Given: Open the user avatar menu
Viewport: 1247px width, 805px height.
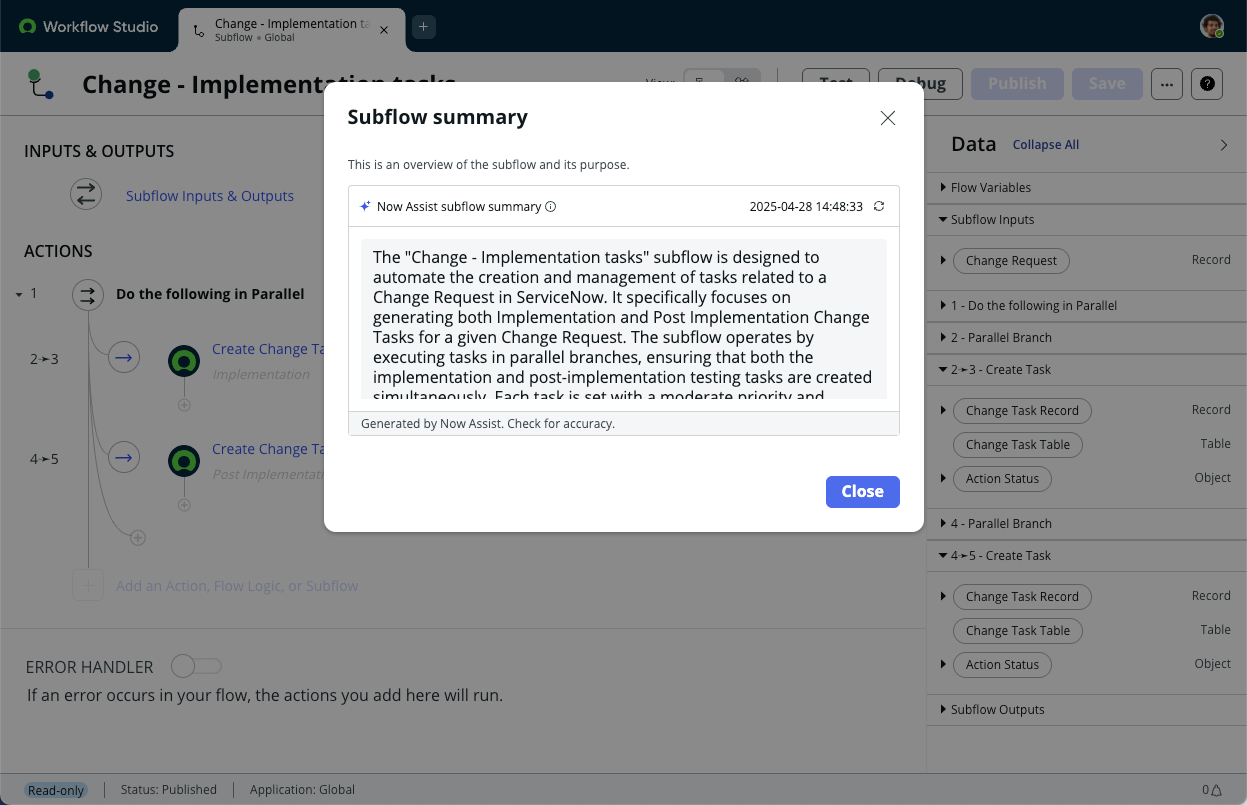Looking at the screenshot, I should click(1212, 27).
